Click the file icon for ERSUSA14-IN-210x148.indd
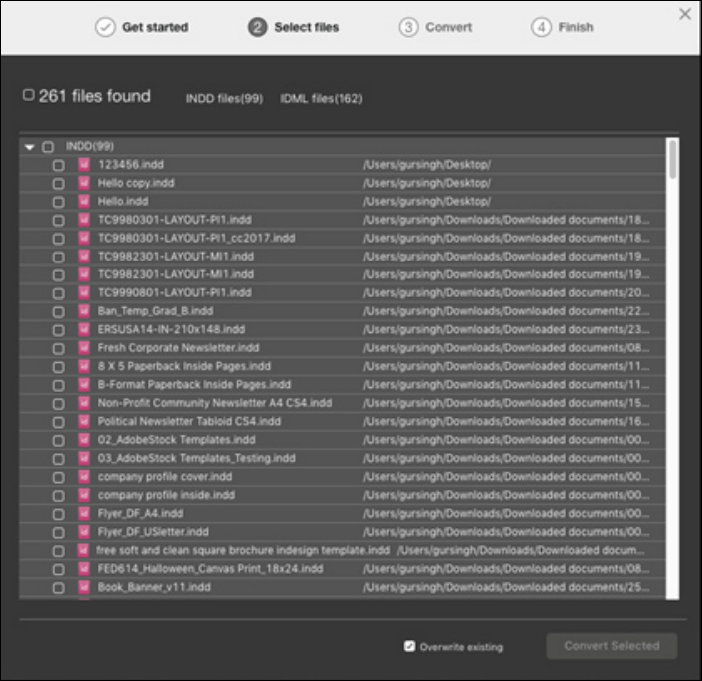The width and height of the screenshot is (702, 681). click(x=84, y=330)
